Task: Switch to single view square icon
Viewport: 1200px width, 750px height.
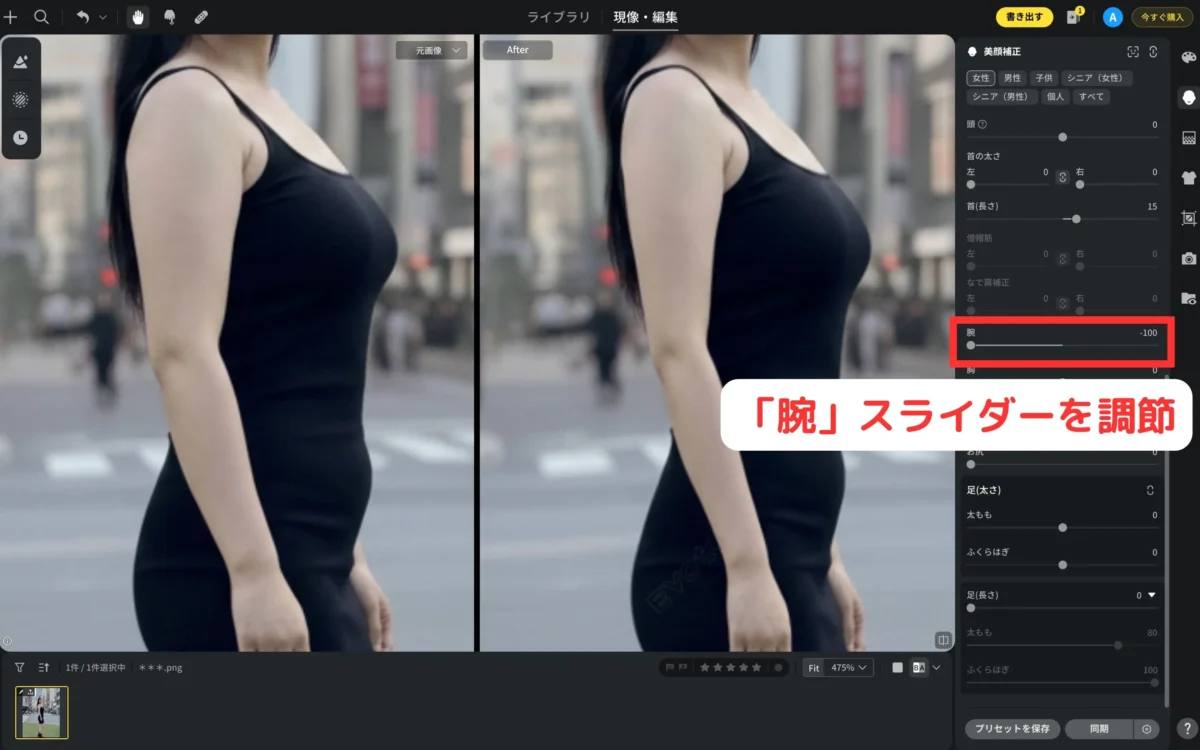Action: click(x=897, y=667)
